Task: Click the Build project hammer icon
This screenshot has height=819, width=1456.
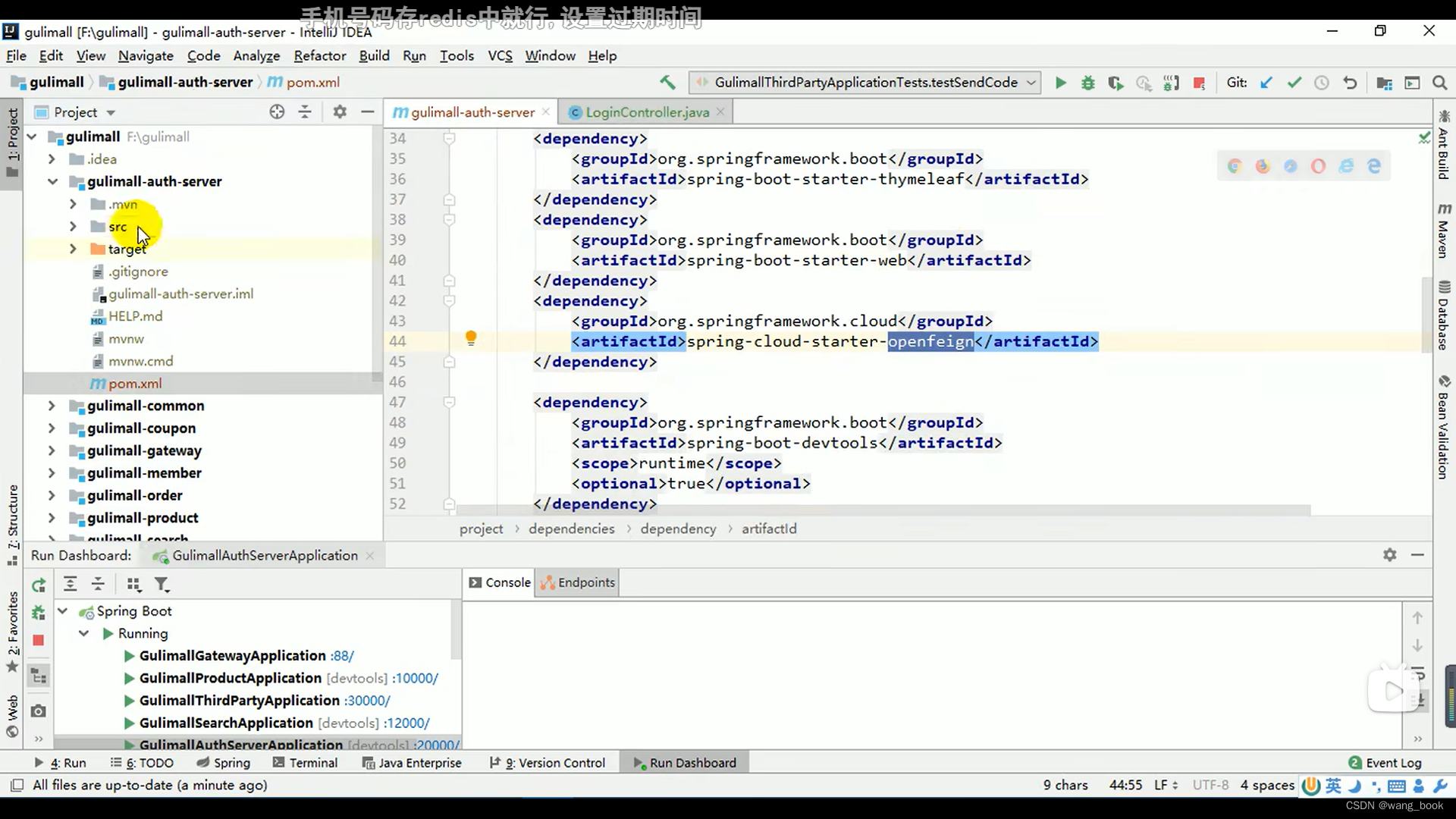Action: tap(667, 83)
